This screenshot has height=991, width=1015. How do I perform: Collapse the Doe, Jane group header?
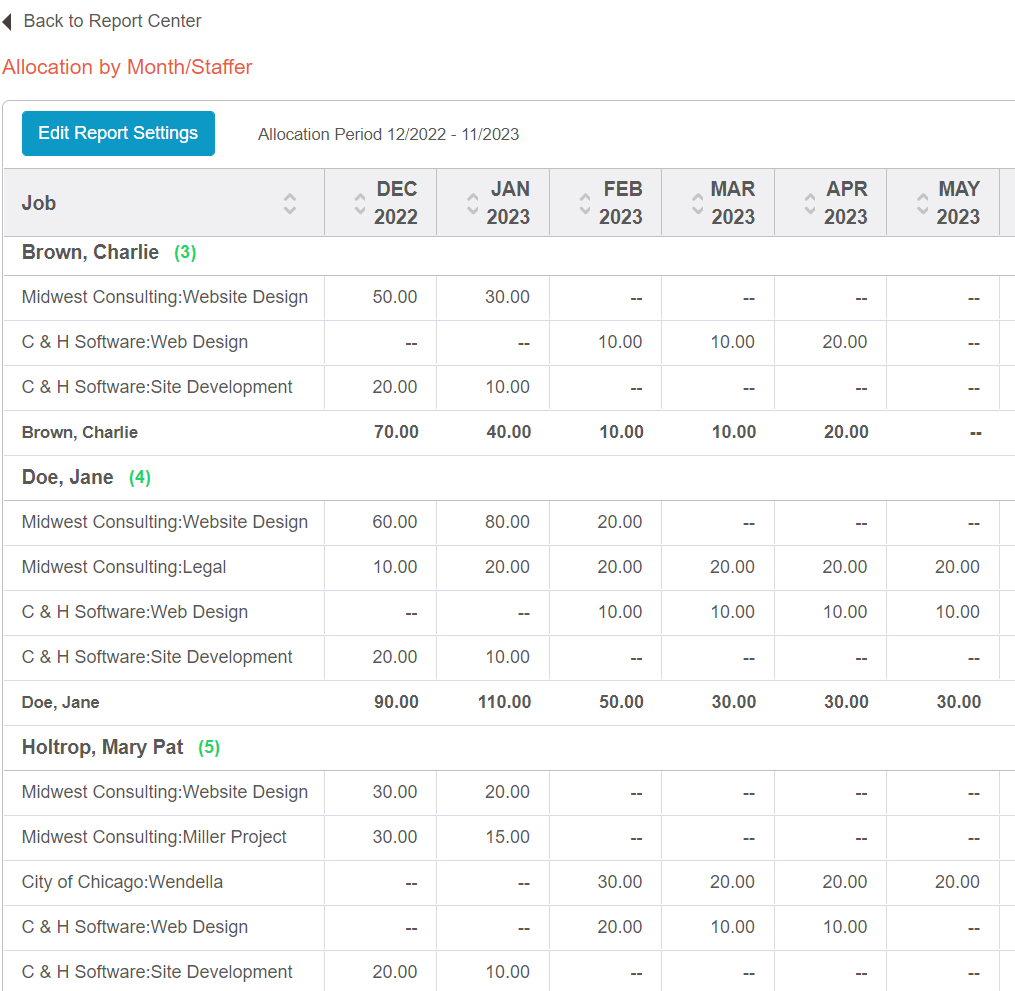tap(67, 477)
